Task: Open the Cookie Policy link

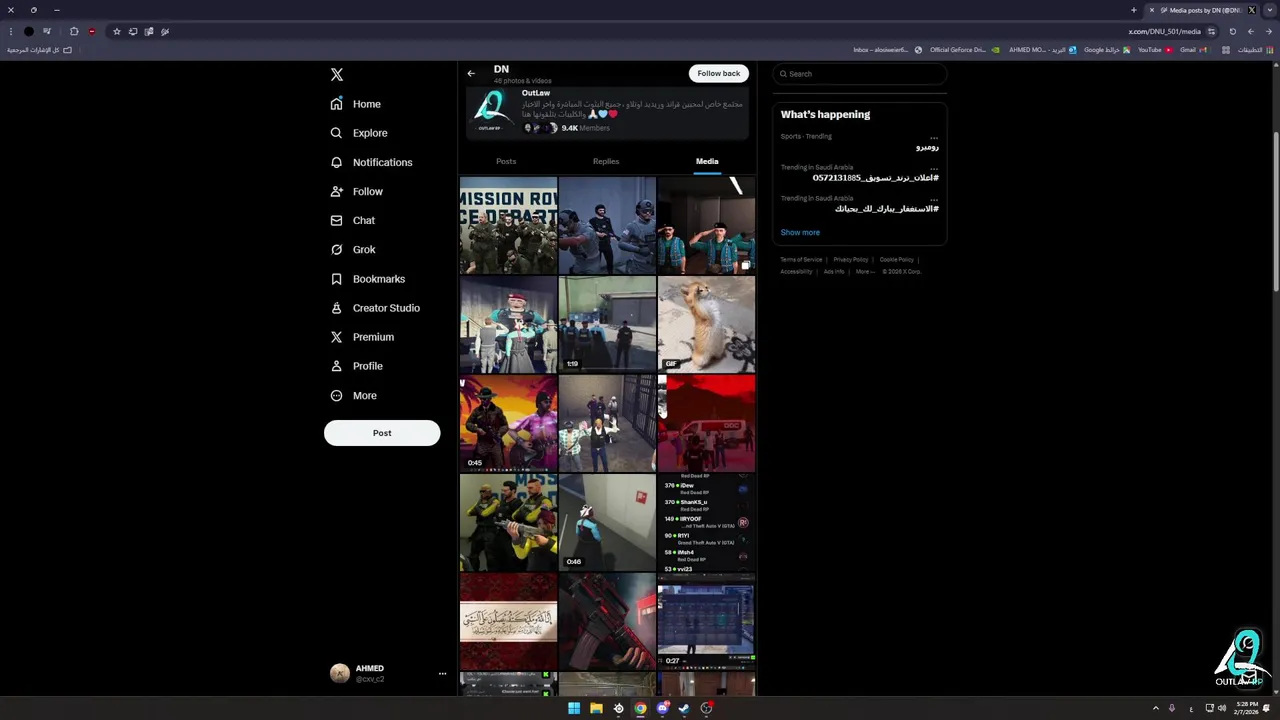Action: (x=897, y=260)
